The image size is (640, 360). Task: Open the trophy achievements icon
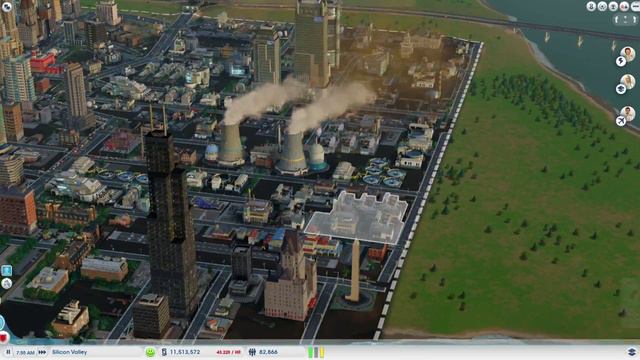(613, 6)
